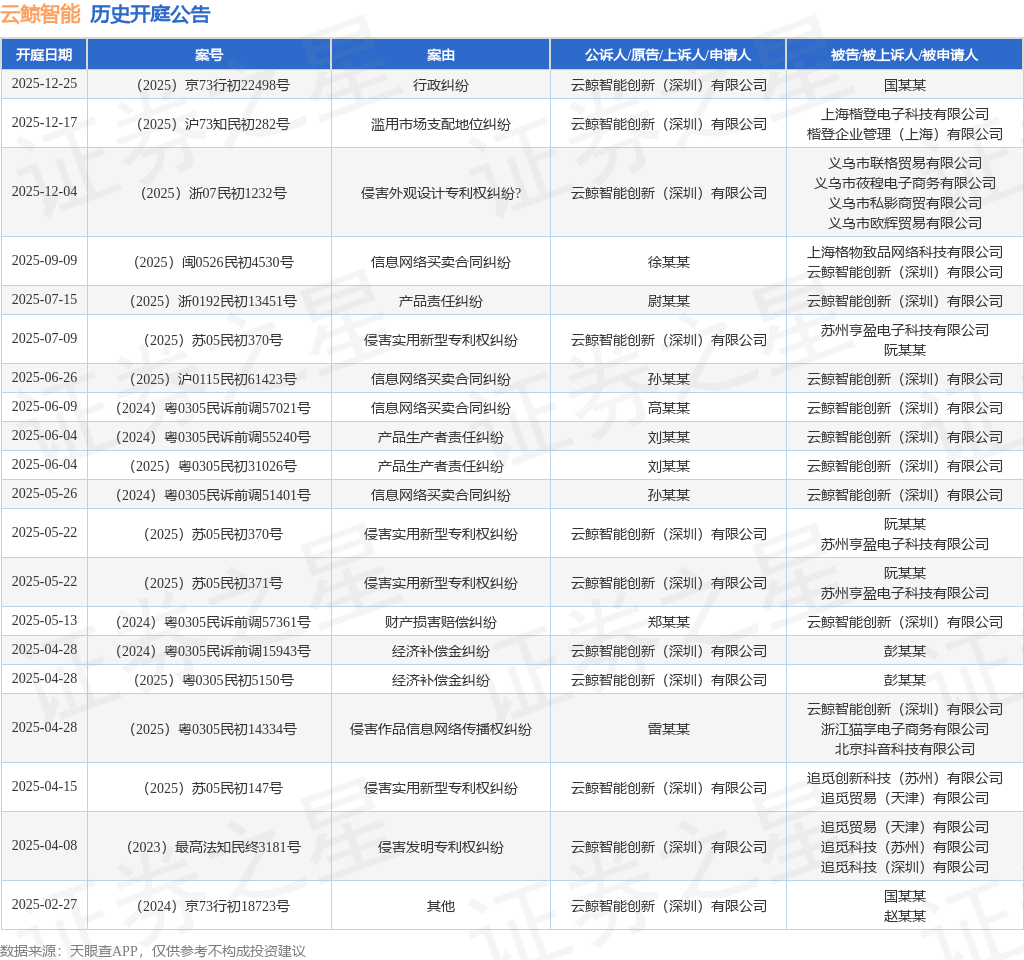Select date cell 2025-02-27
This screenshot has height=960, width=1024.
click(44, 904)
